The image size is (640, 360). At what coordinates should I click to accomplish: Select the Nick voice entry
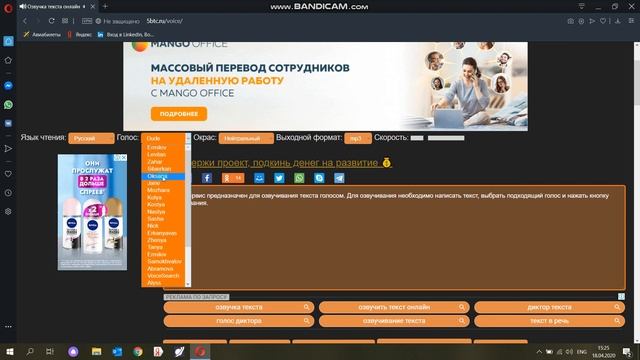[x=163, y=226]
